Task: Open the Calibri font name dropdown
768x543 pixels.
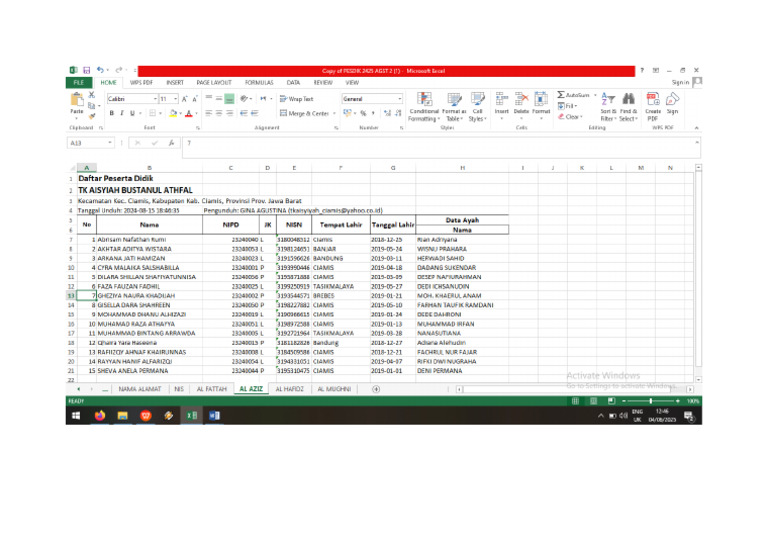Action: [155, 99]
